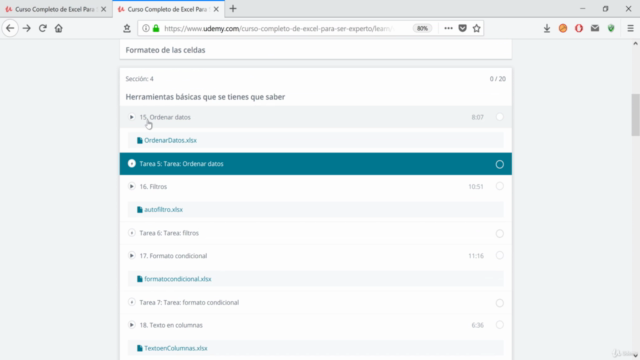This screenshot has width=640, height=360.
Task: Click the udemy.com address bar URL
Action: click(x=279, y=29)
